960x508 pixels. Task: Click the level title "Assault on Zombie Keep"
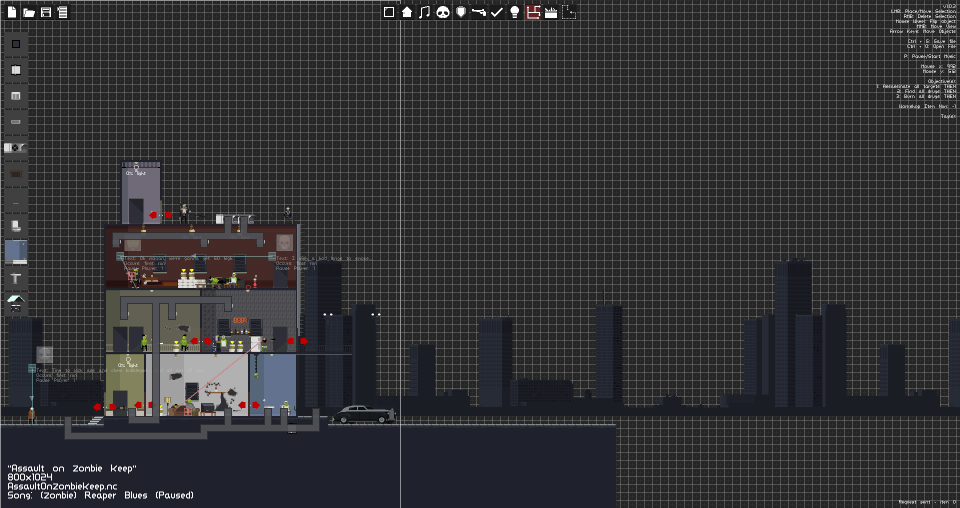coord(72,468)
